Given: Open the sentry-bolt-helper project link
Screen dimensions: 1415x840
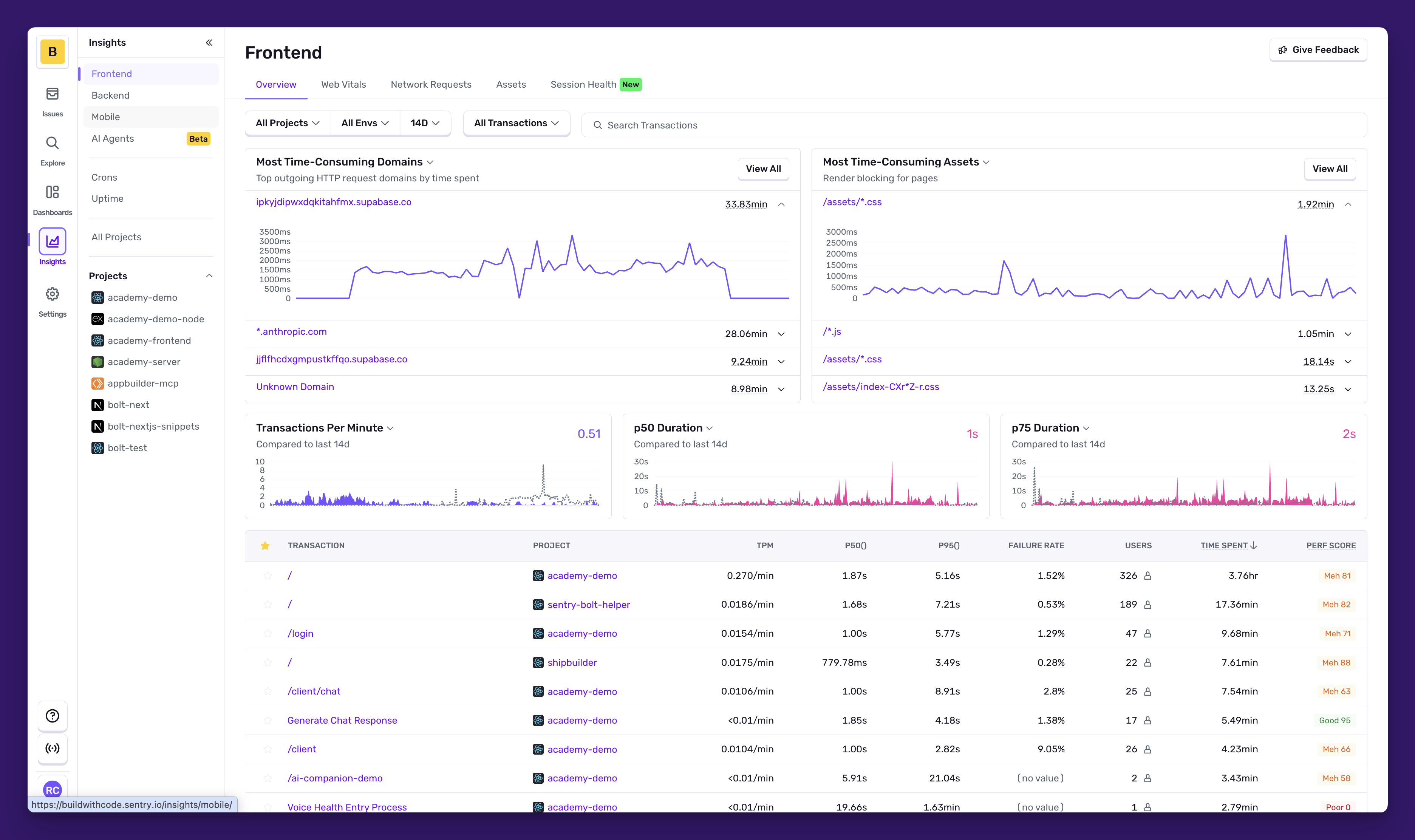Looking at the screenshot, I should 588,605.
